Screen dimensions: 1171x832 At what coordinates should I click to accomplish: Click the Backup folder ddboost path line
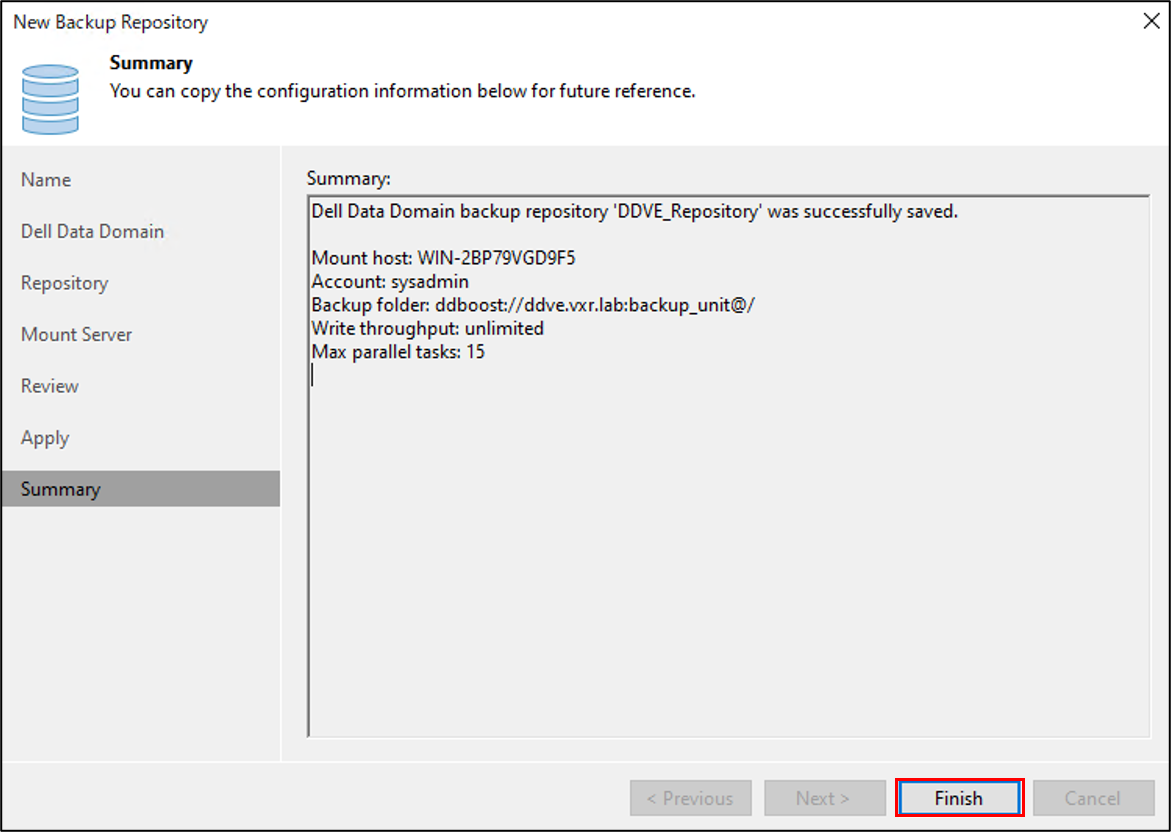pos(532,305)
